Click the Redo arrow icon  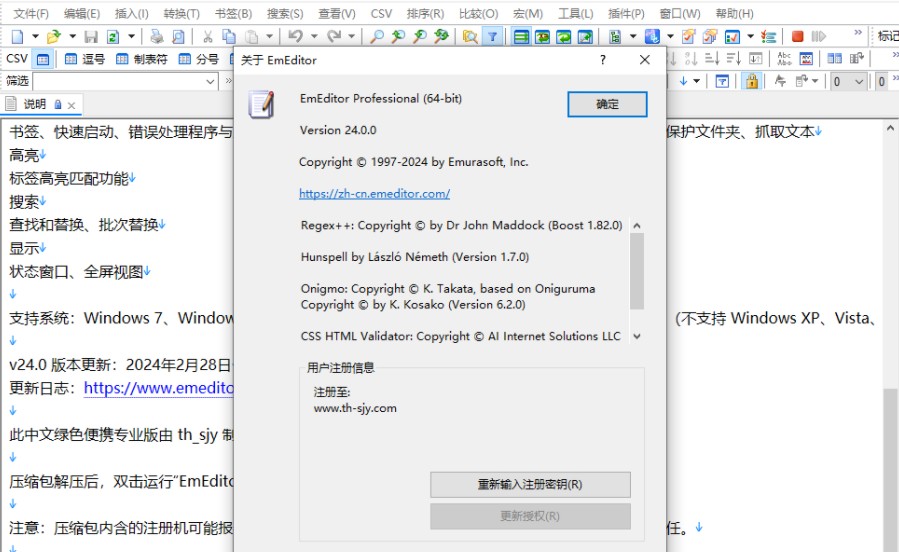334,37
